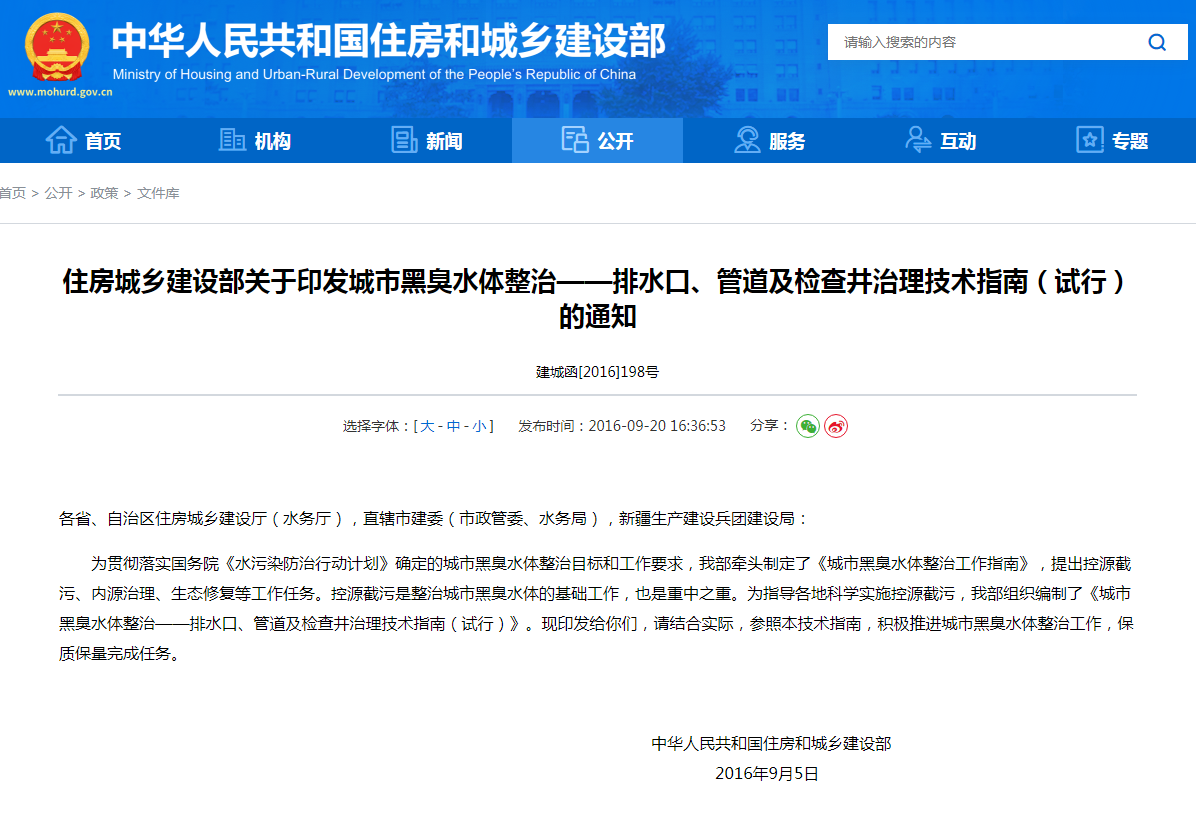Screen dimensions: 1196x817
Task: Click the home icon beside 首页
Action: coord(62,140)
